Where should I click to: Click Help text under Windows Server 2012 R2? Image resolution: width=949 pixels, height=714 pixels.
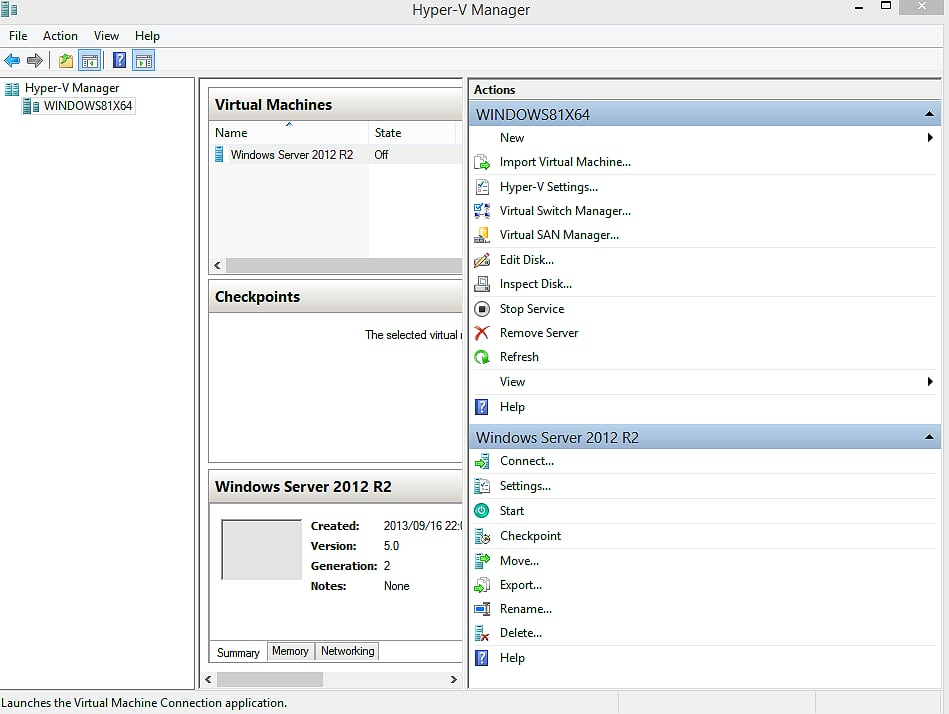(512, 658)
